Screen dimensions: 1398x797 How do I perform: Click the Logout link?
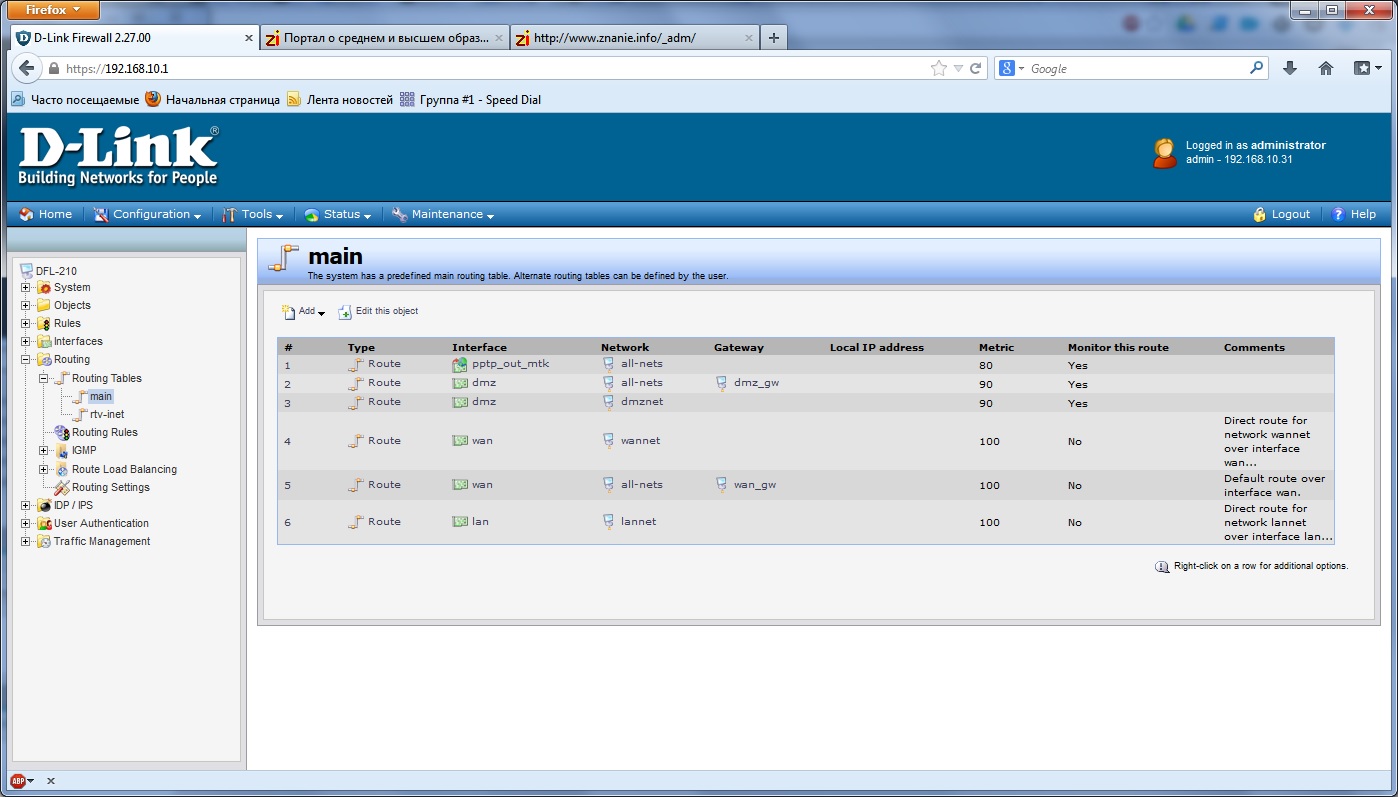[x=1281, y=214]
